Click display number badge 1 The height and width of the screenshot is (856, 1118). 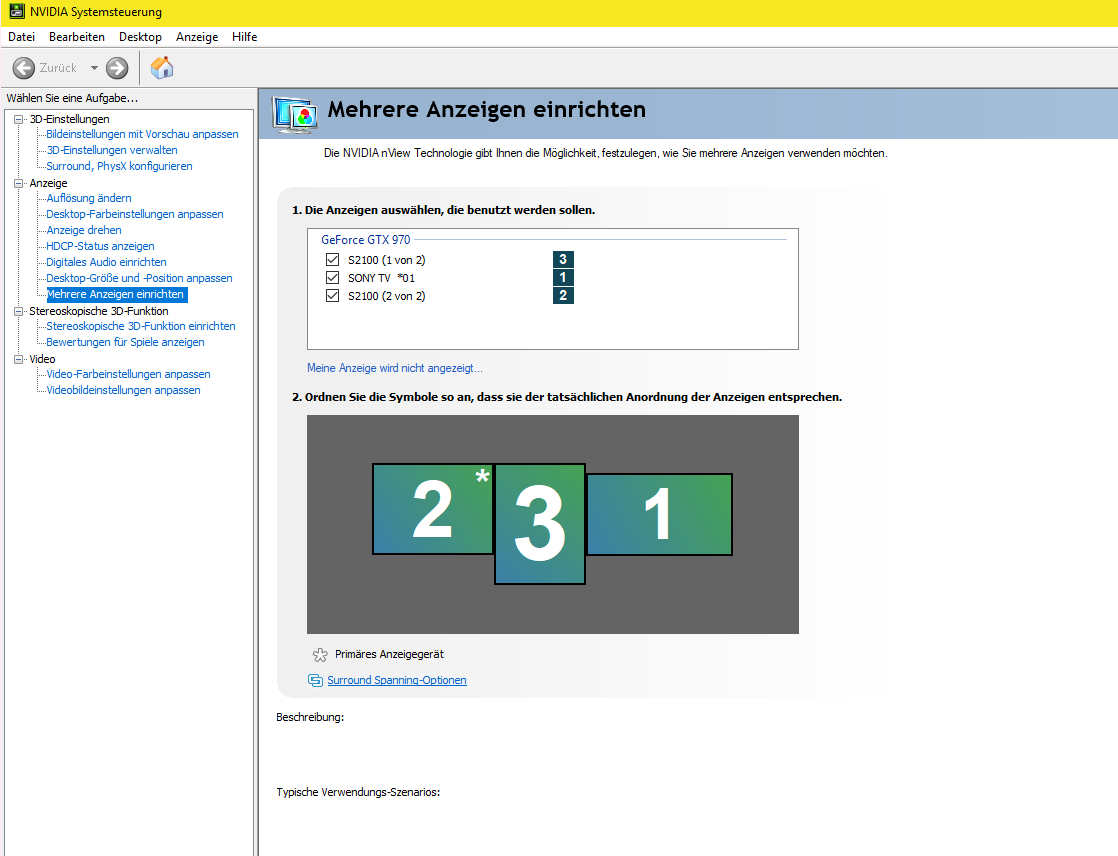tap(563, 277)
